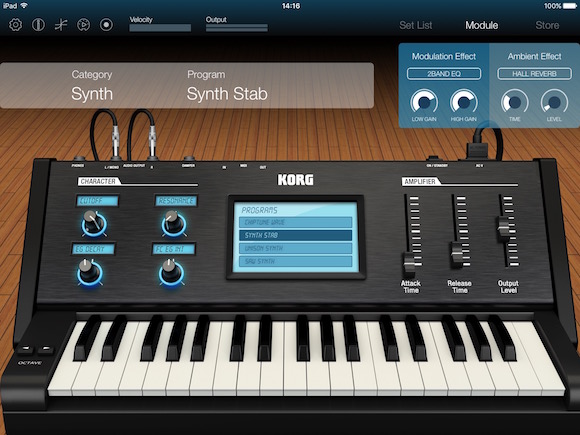Tap the octave up button
580x435 pixels.
click(46, 349)
